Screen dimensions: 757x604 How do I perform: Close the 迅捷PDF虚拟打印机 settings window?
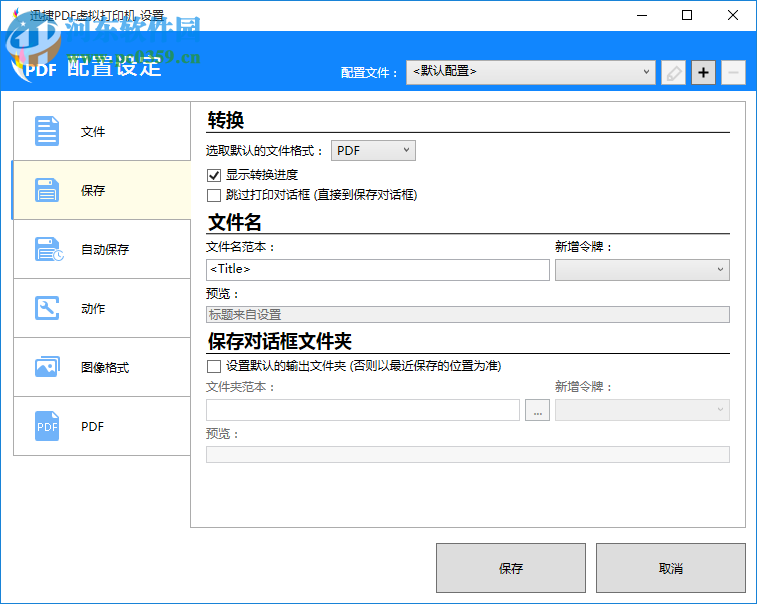coord(732,15)
